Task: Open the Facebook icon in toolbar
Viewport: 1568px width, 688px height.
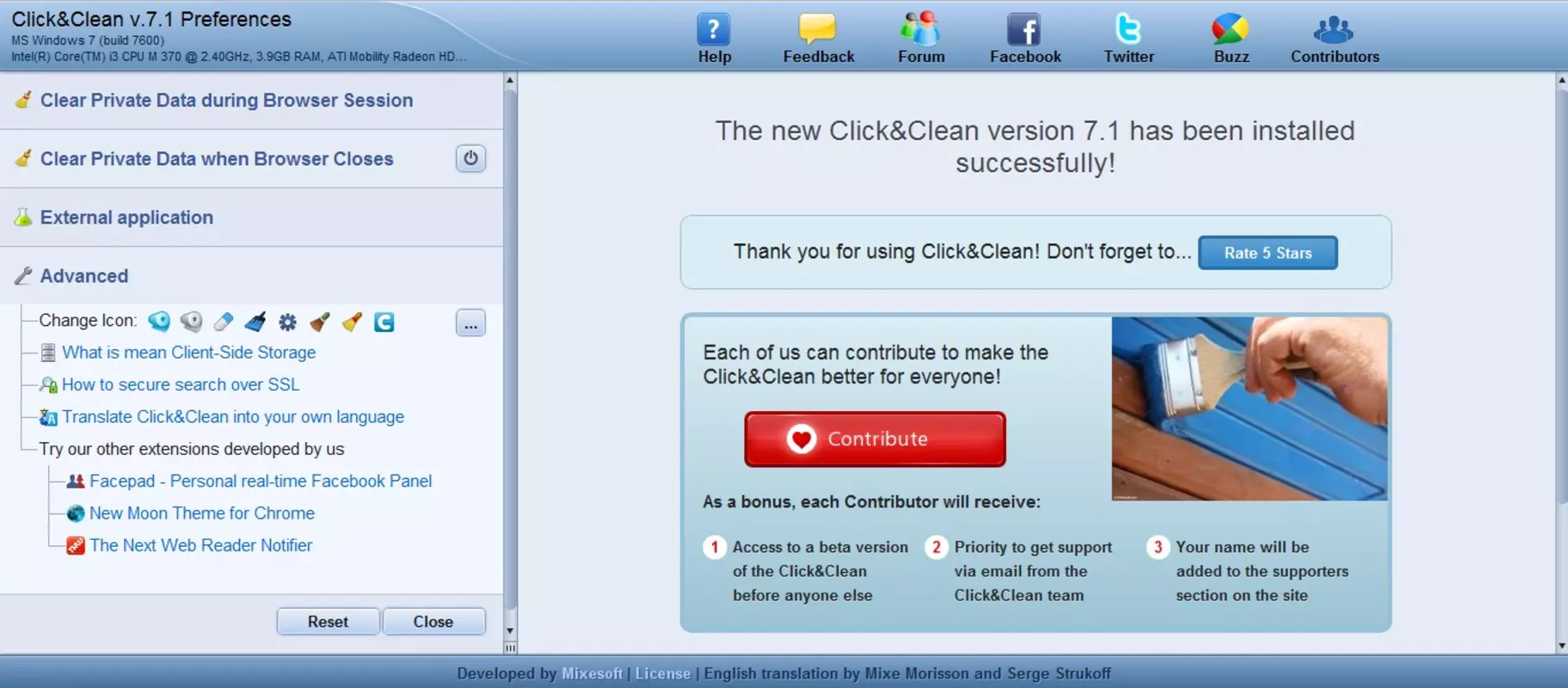Action: [x=1024, y=30]
